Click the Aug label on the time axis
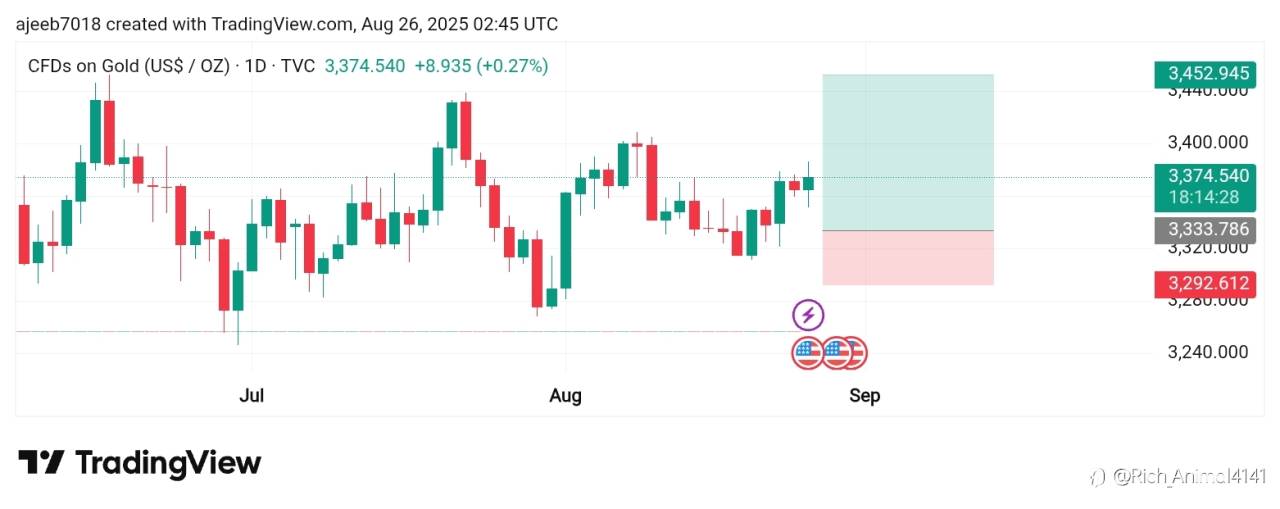Screen dimensions: 1280x509 (x=565, y=396)
